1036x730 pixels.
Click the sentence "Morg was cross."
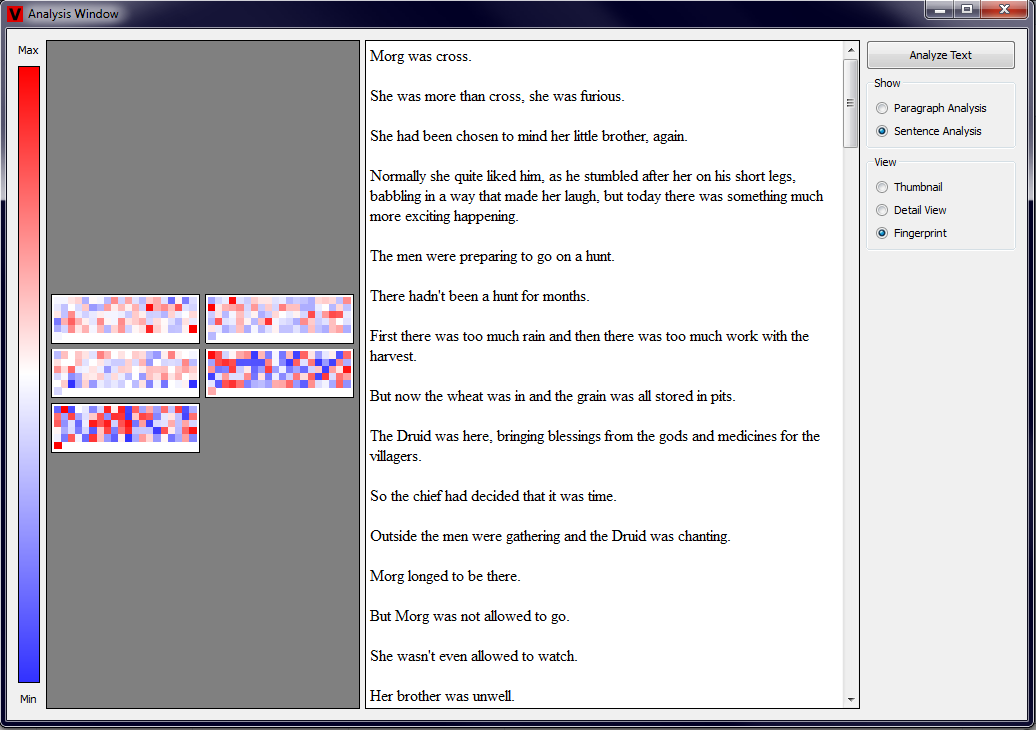tap(420, 56)
